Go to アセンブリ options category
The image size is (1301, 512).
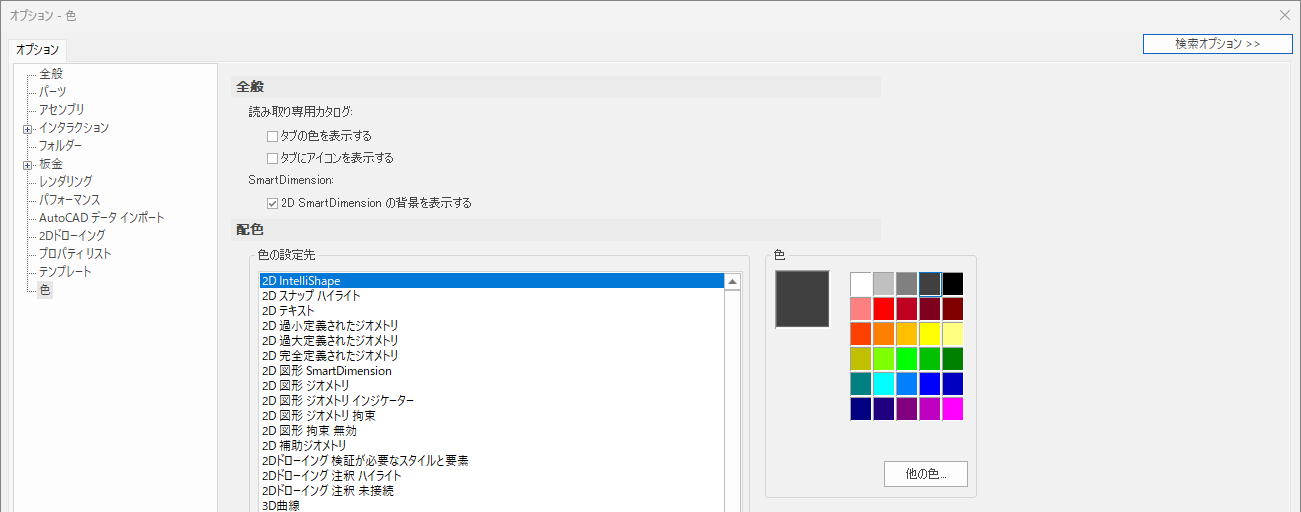(62, 110)
